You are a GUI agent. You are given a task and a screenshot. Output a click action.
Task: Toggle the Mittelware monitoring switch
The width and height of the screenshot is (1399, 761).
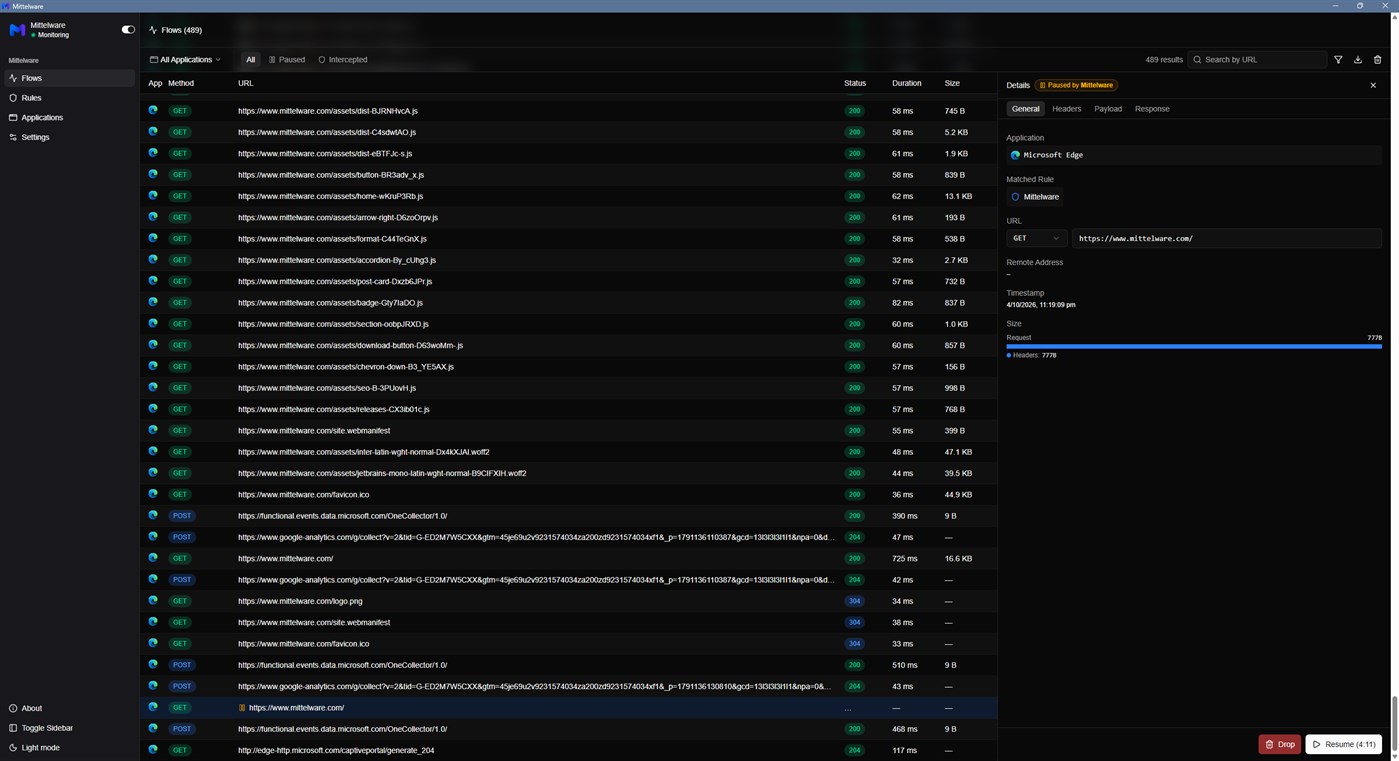tap(128, 29)
